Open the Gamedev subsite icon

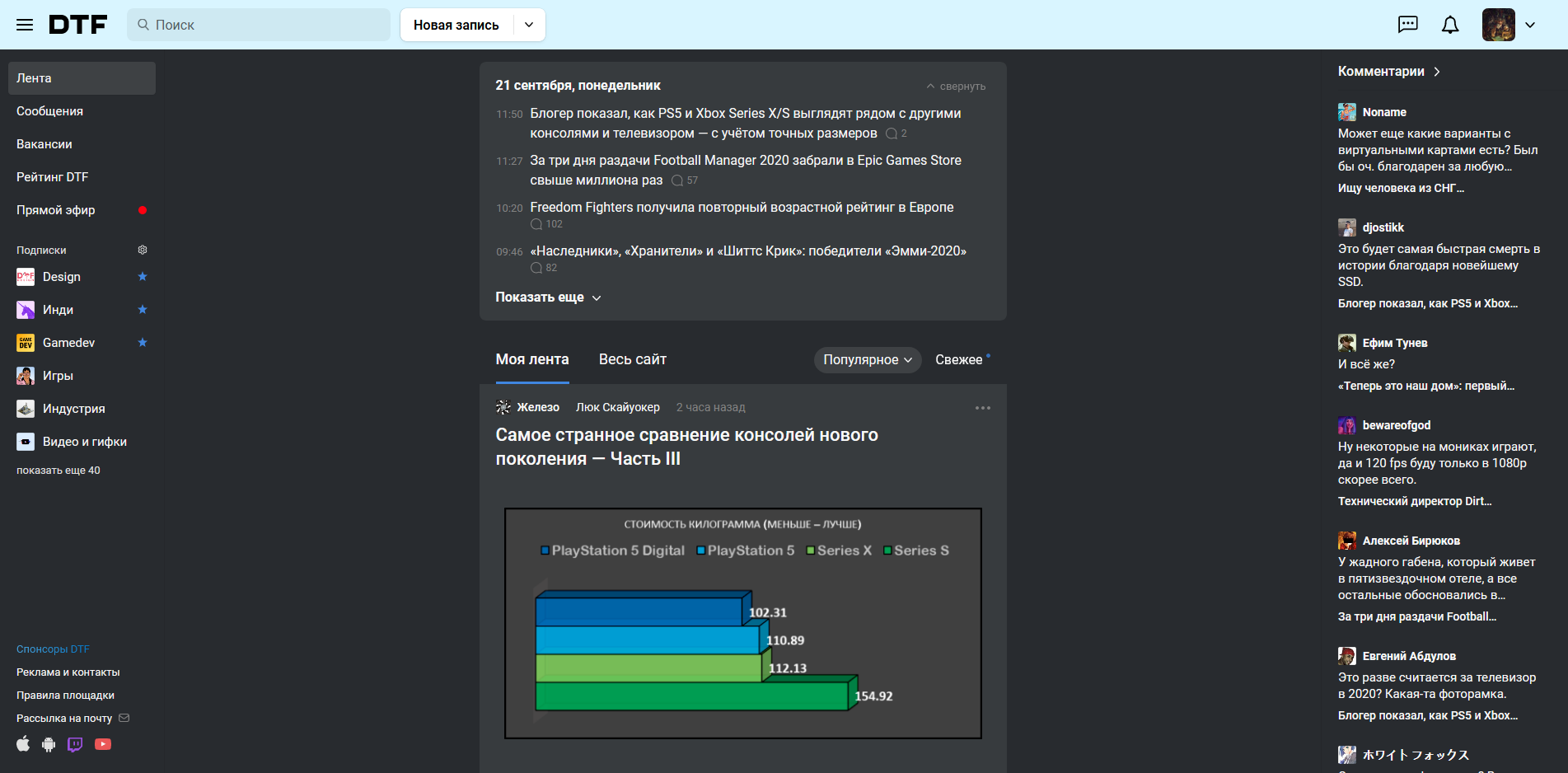click(26, 343)
